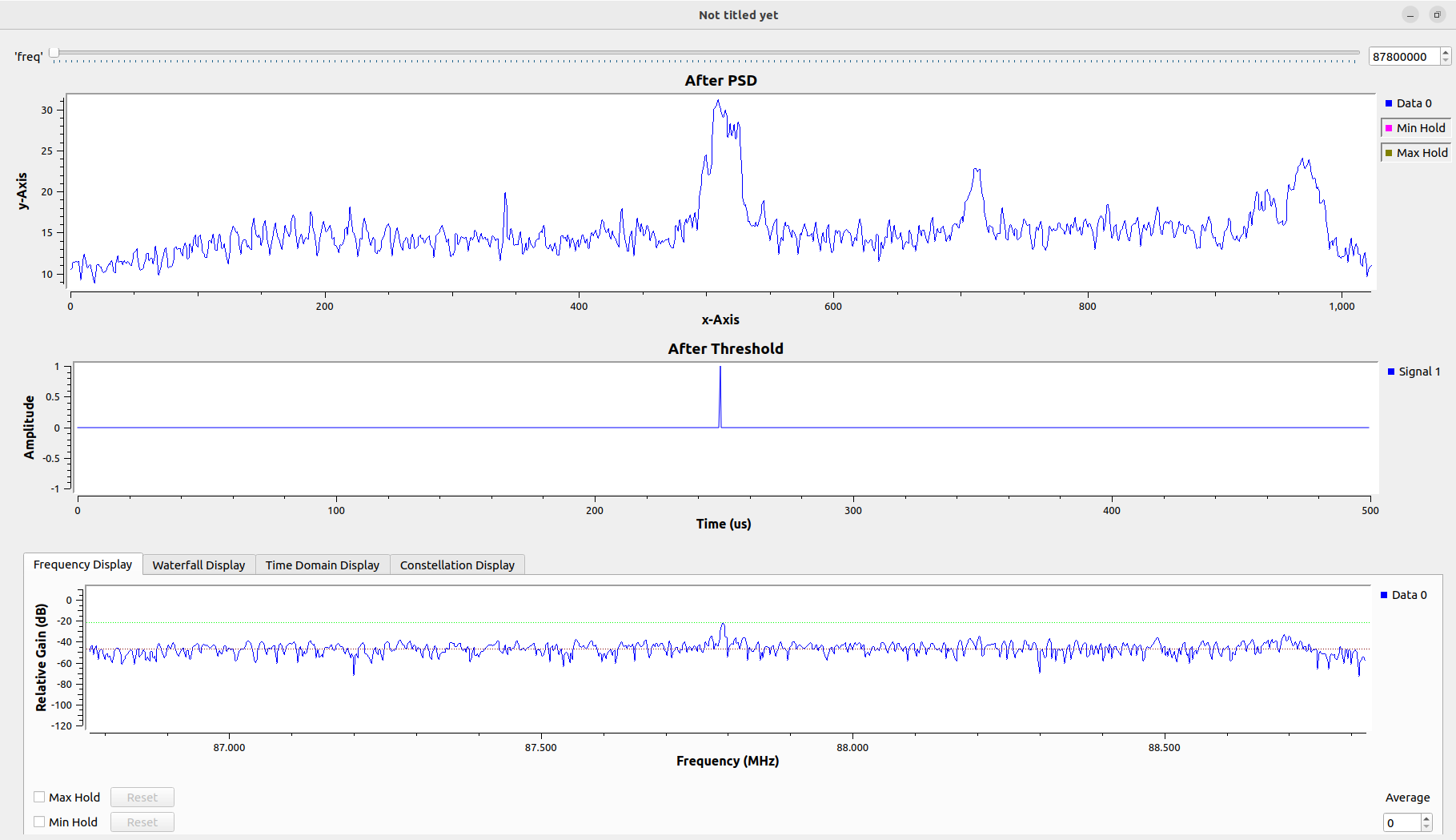The height and width of the screenshot is (840, 1456).
Task: Enable the Min Hold checkbox
Action: click(39, 822)
